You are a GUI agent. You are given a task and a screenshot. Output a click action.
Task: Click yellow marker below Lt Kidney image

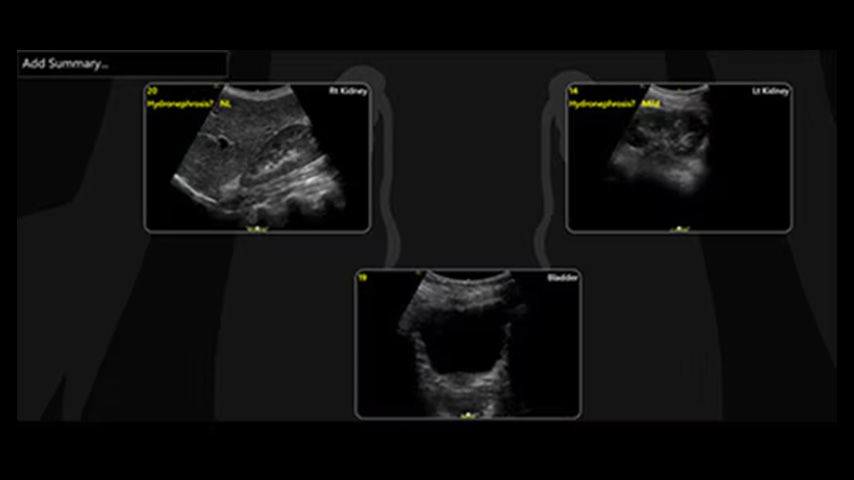[x=679, y=229]
